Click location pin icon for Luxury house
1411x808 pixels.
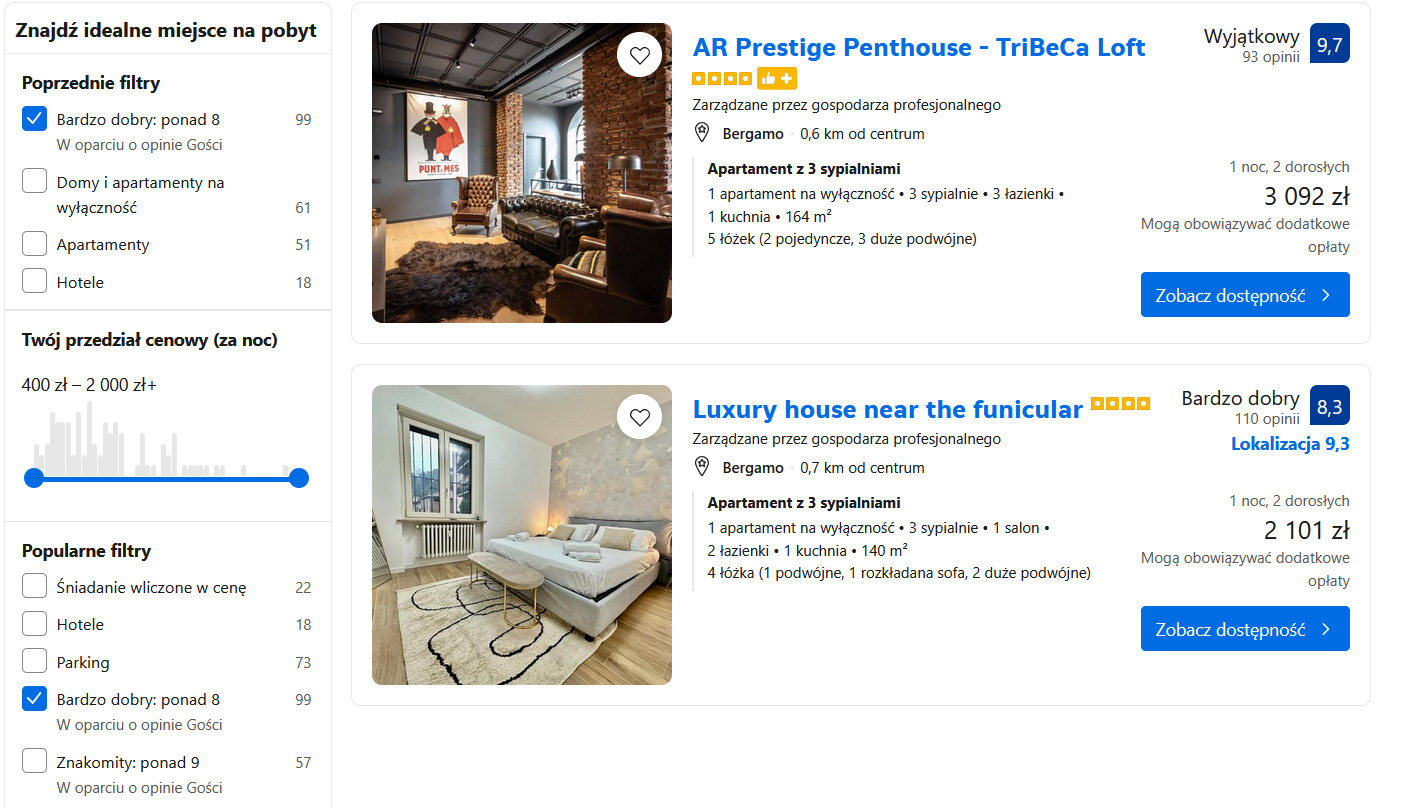coord(702,467)
